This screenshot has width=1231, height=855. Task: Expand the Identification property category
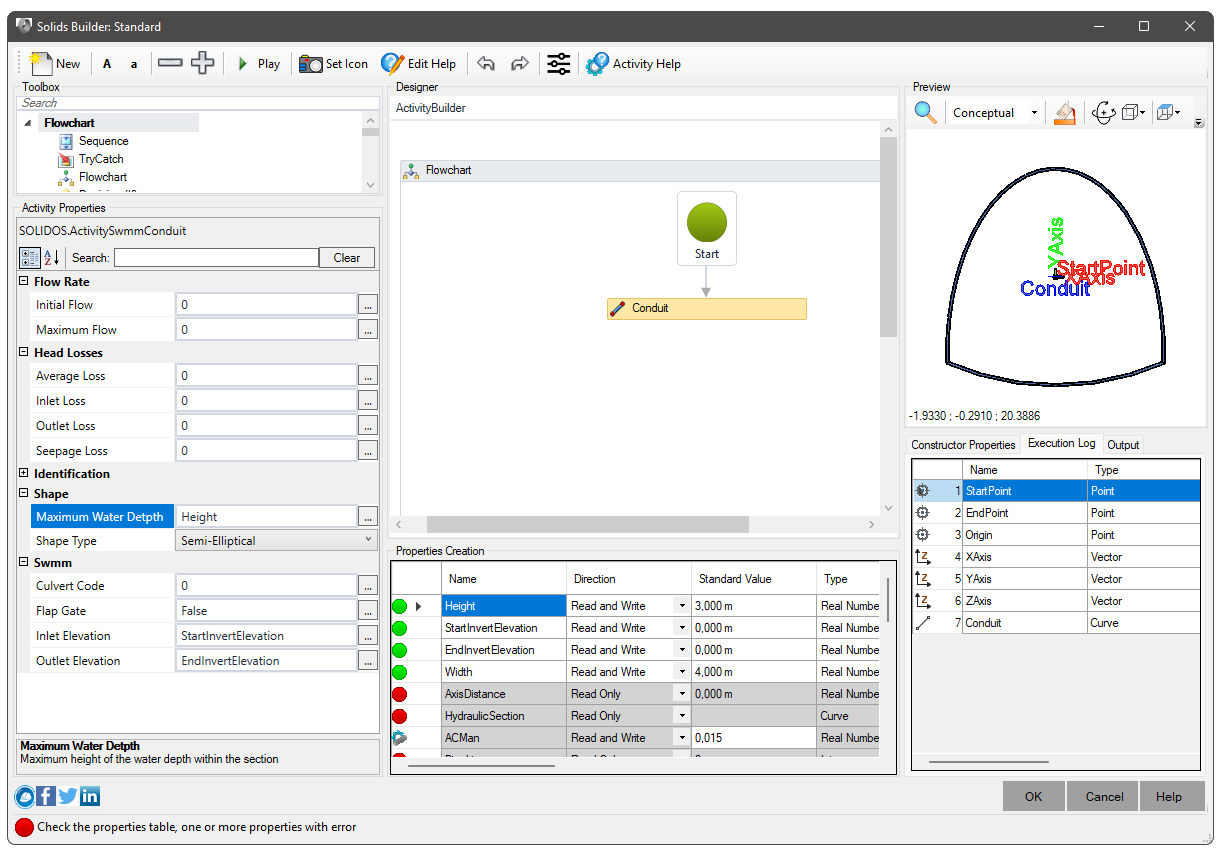pyautogui.click(x=24, y=474)
